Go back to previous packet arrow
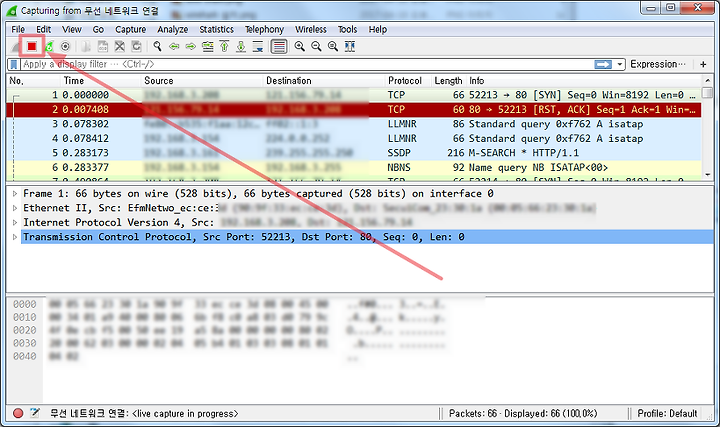The image size is (720, 427). pyautogui.click(x=174, y=46)
